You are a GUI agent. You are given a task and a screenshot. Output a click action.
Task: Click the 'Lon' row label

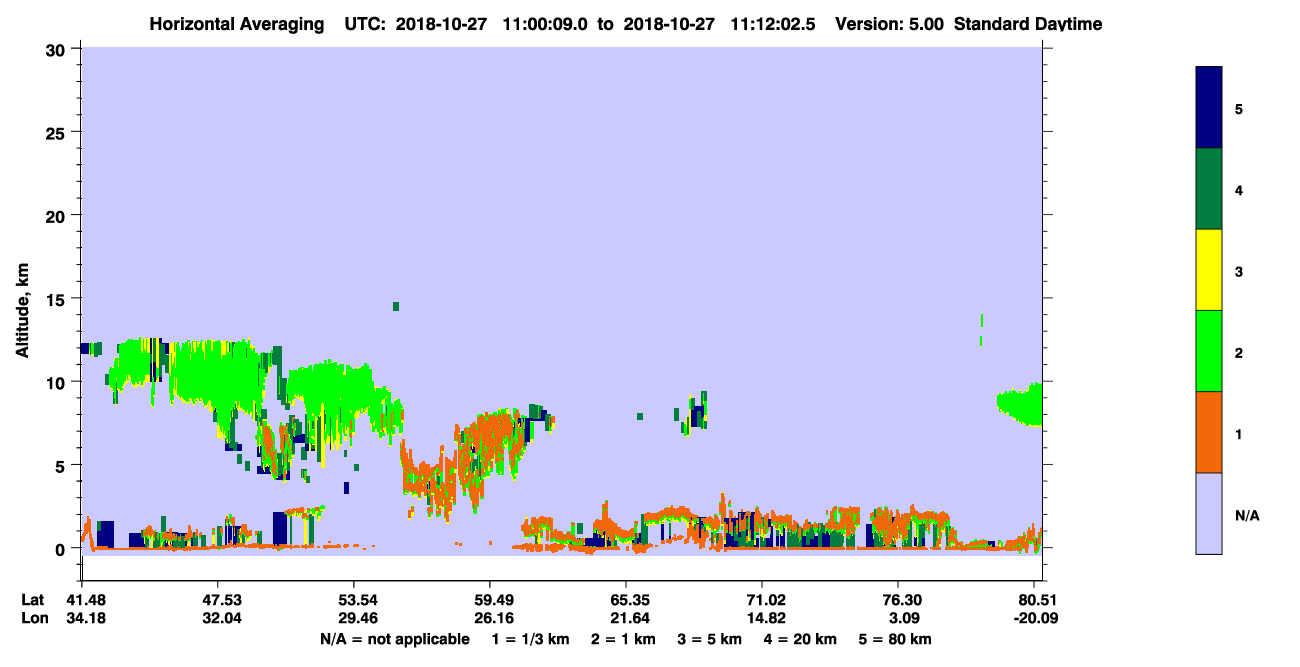(x=33, y=618)
